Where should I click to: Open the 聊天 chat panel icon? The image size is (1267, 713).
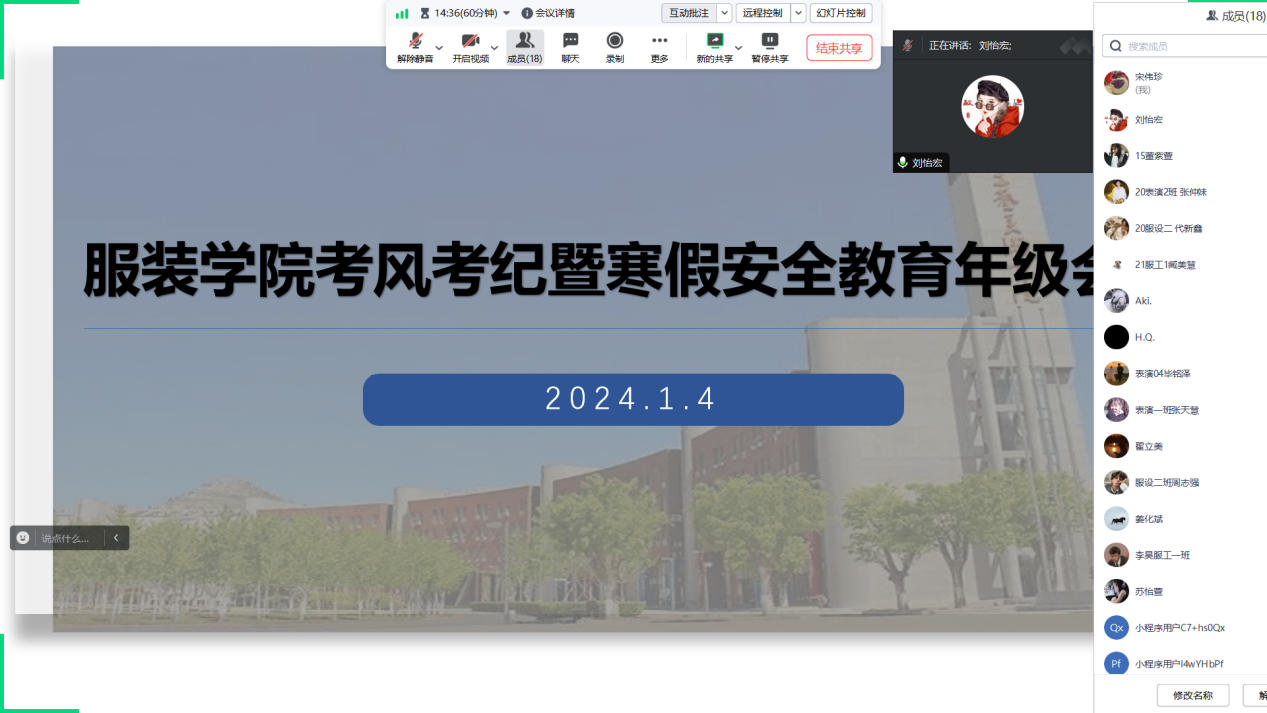pos(570,41)
